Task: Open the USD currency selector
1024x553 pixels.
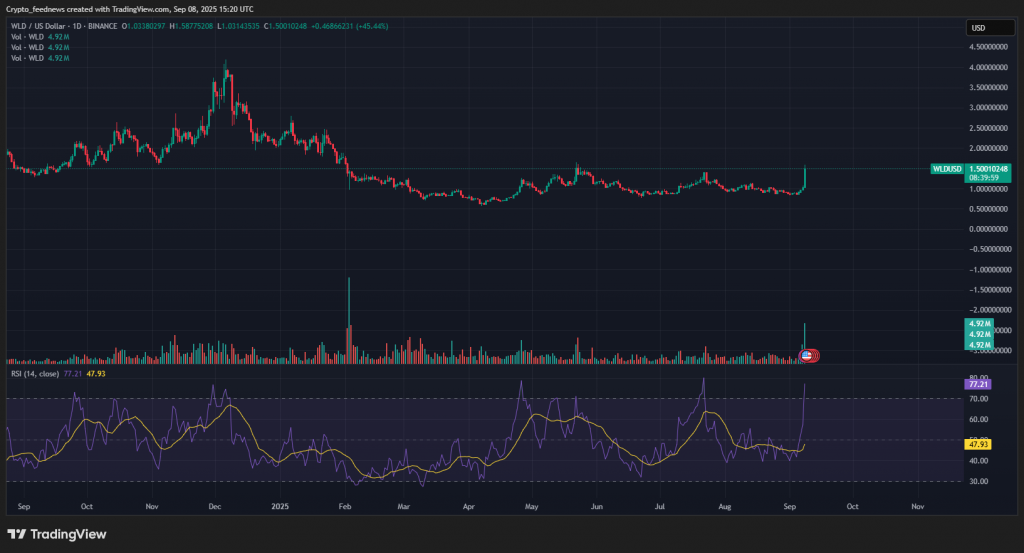Action: tap(978, 28)
